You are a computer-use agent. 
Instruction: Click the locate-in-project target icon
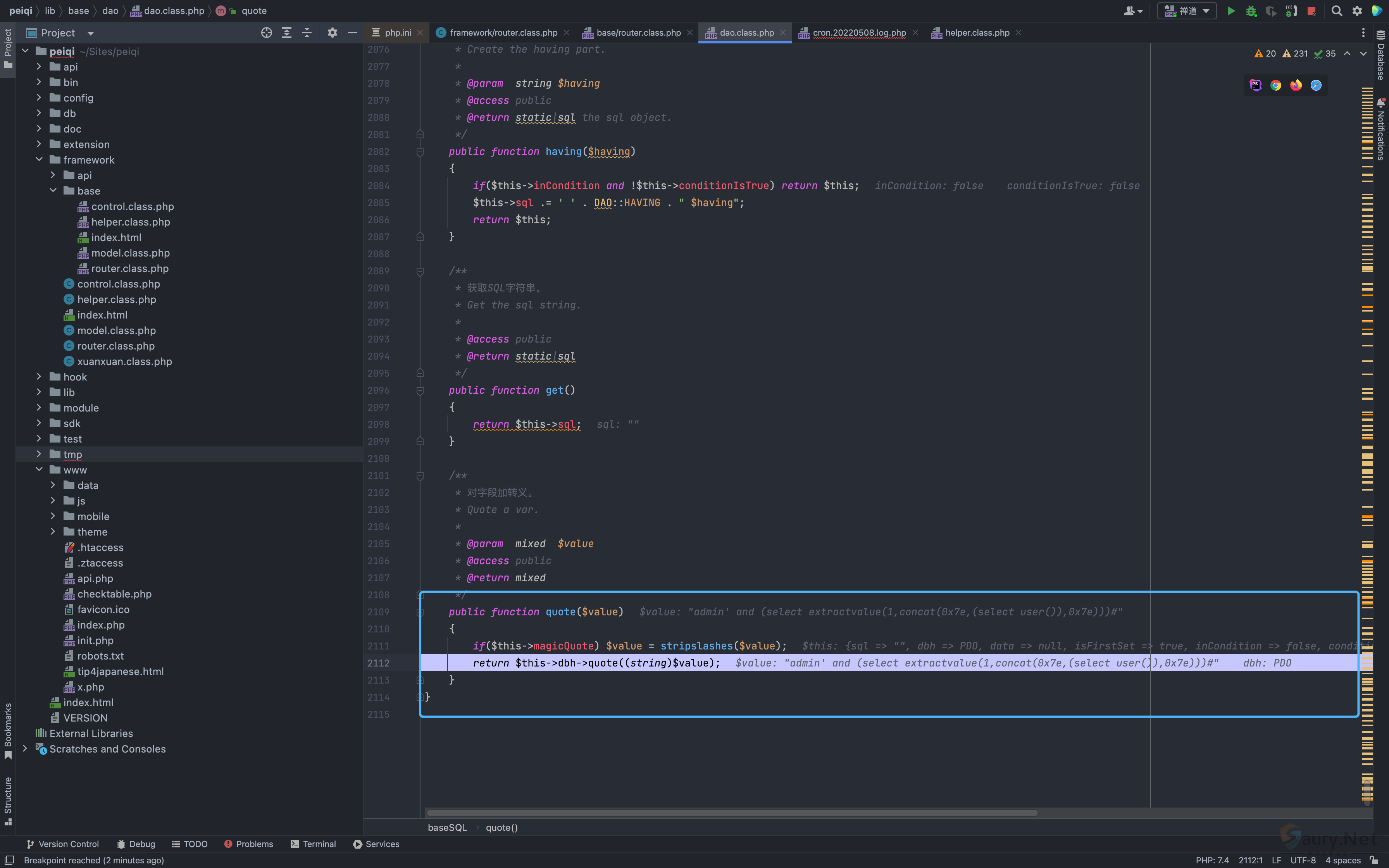266,33
